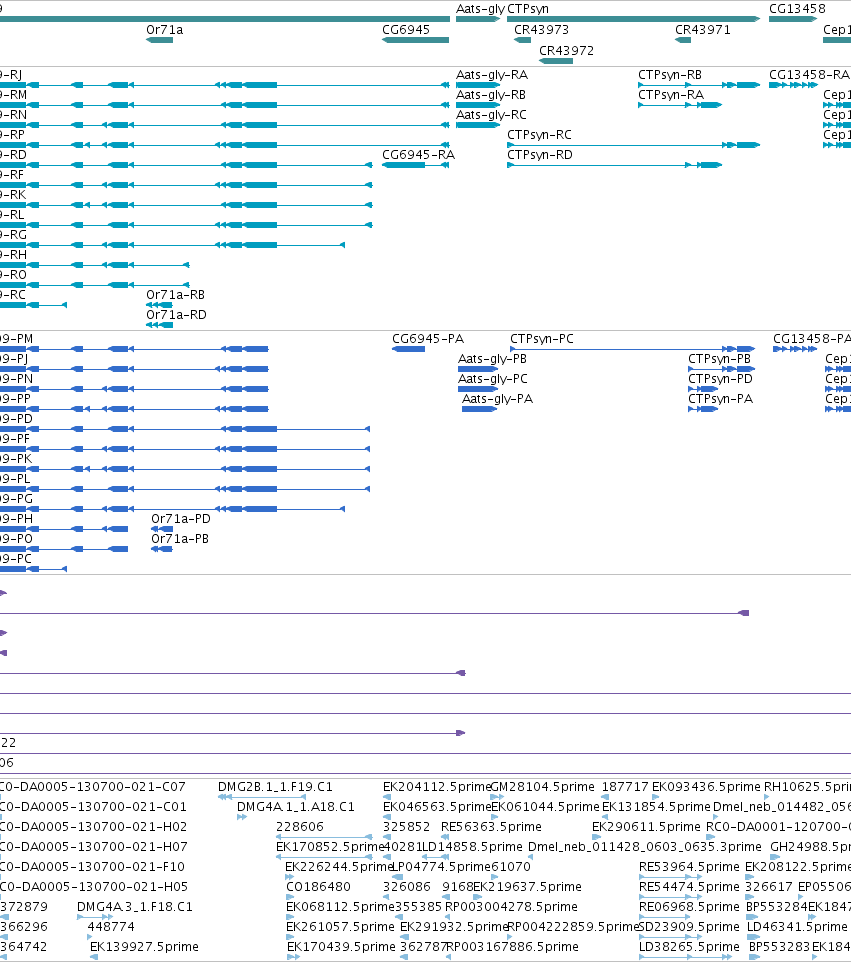Open the Or71a-PD protein label
Screen dimensions: 851x962
click(x=181, y=518)
